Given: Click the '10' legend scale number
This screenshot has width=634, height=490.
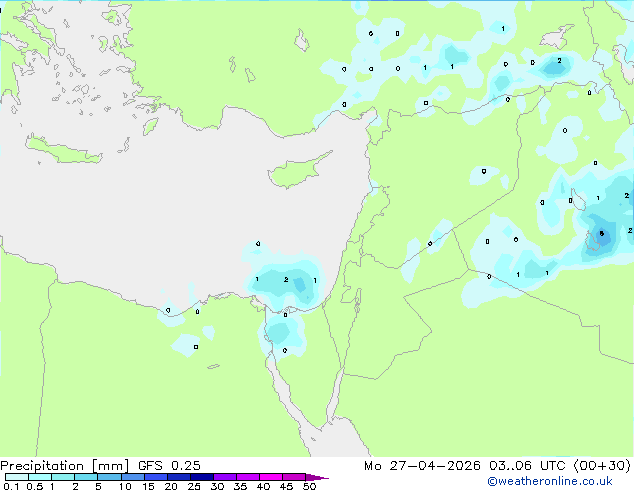Looking at the screenshot, I should click(125, 486).
